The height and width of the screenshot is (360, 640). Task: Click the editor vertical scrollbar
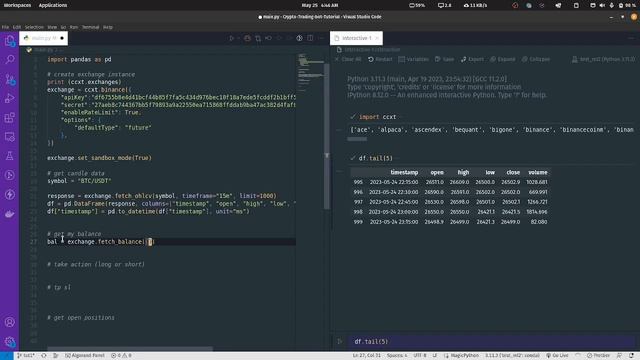click(327, 137)
